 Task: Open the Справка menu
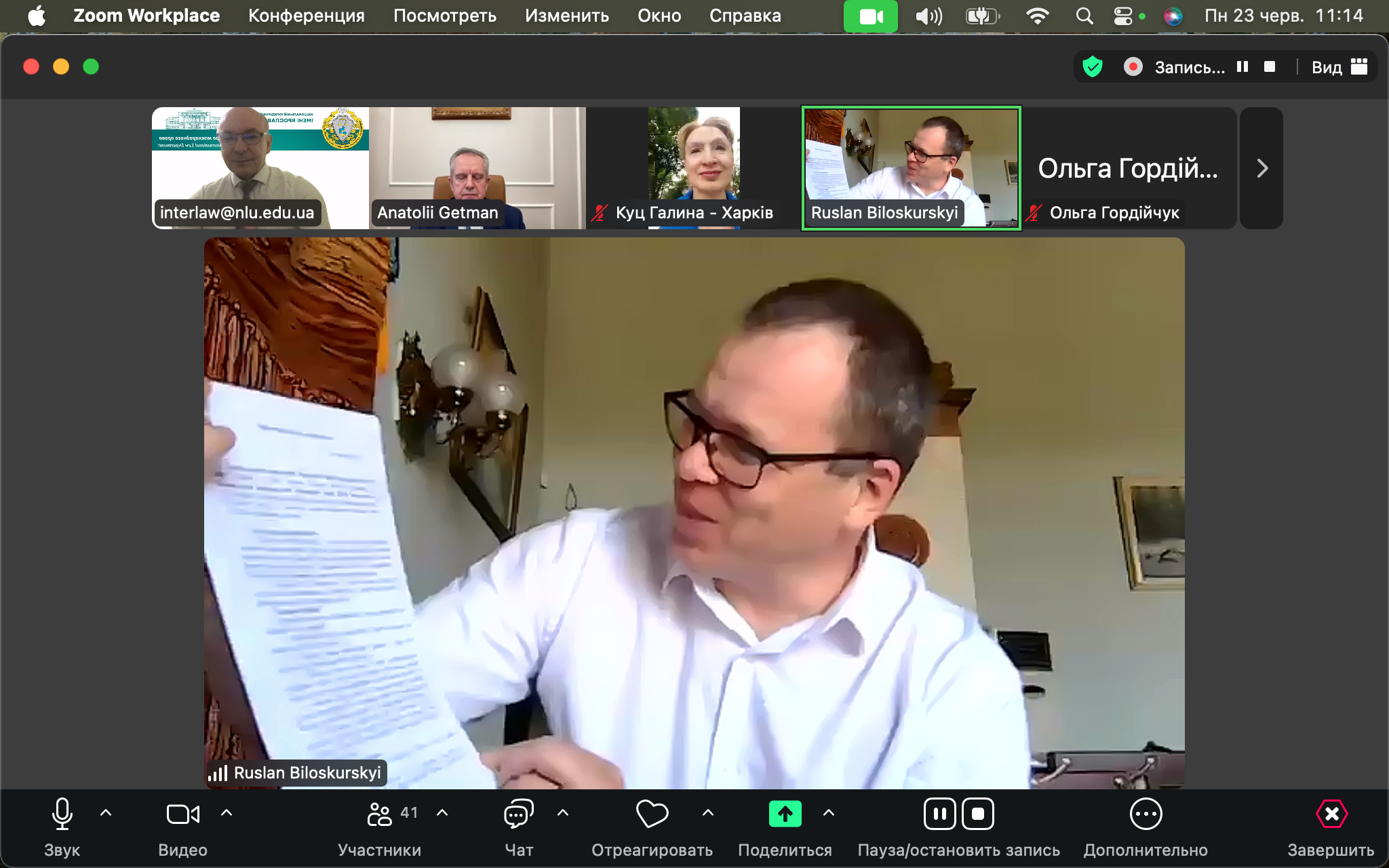point(745,16)
